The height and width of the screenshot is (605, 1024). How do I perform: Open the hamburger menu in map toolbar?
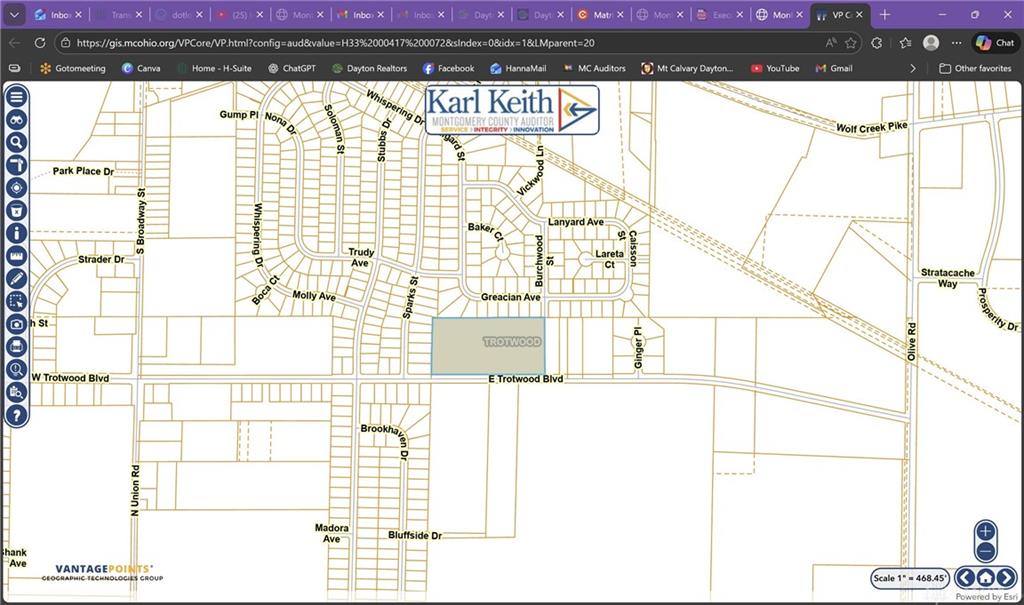pos(16,97)
